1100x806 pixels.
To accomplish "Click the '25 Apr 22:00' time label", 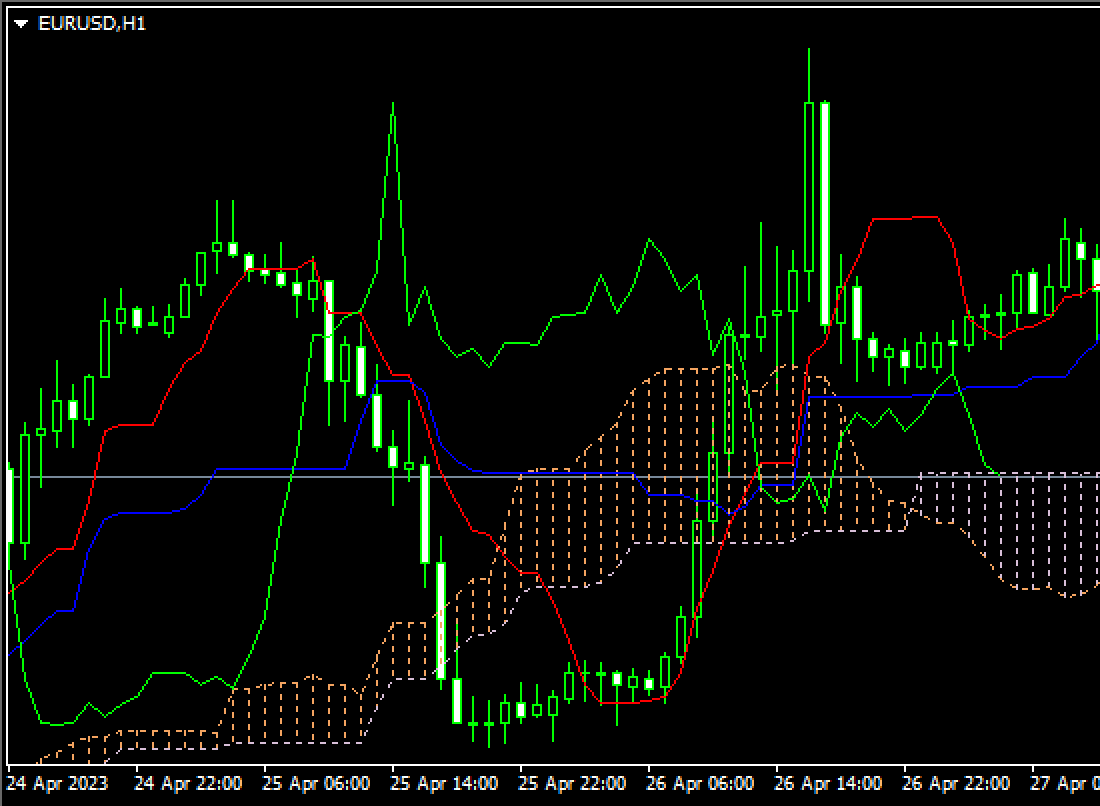I will point(572,784).
